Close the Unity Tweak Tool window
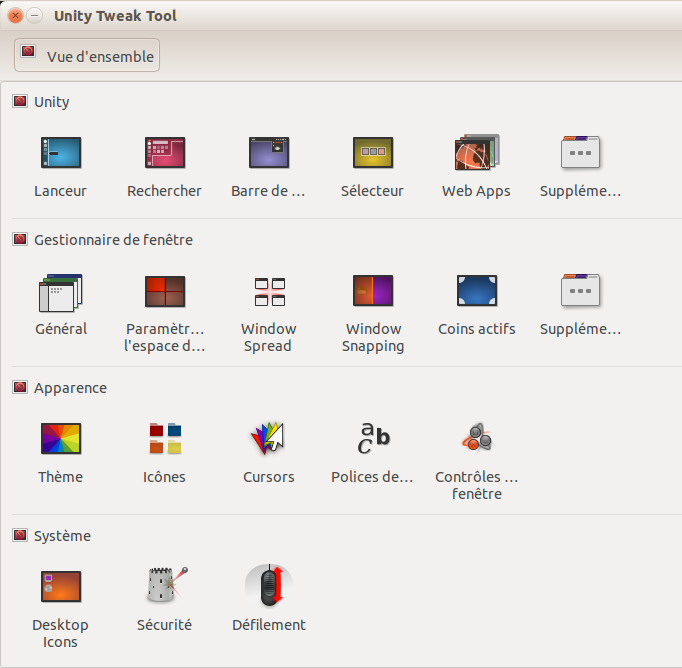The width and height of the screenshot is (682, 668). pos(15,16)
